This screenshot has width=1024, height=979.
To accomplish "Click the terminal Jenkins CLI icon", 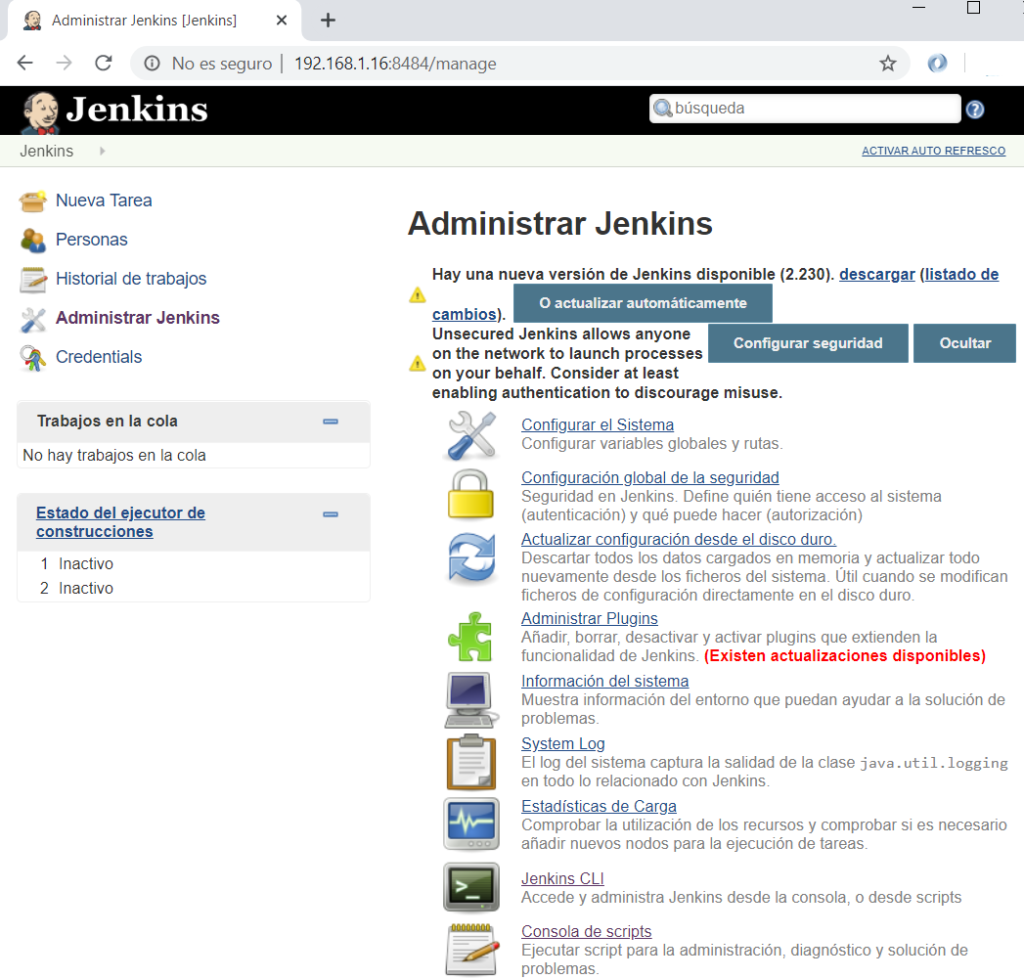I will (471, 886).
